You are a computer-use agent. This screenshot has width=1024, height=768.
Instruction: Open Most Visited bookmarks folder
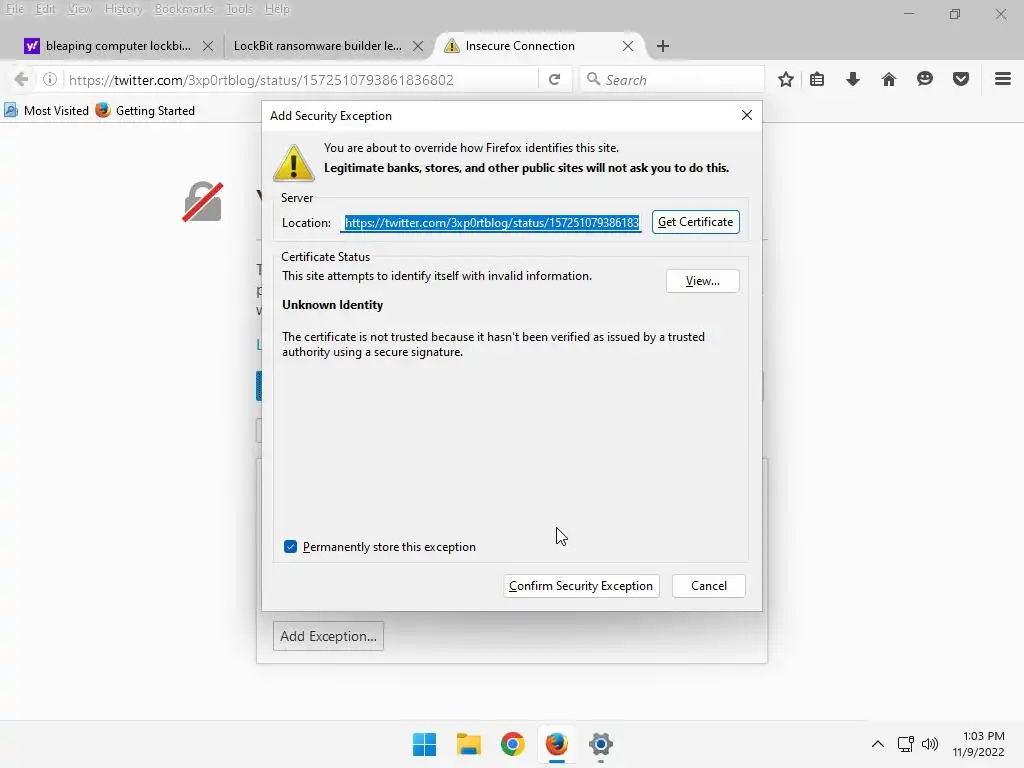coord(46,110)
